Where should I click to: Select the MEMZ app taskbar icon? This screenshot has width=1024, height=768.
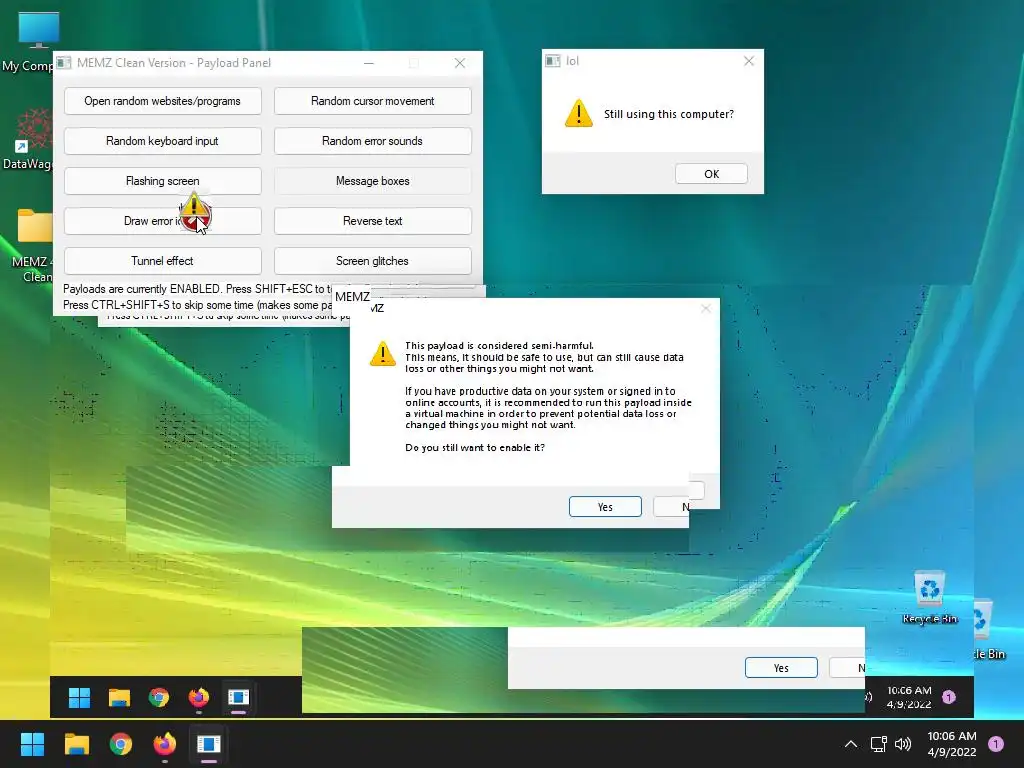tap(208, 744)
